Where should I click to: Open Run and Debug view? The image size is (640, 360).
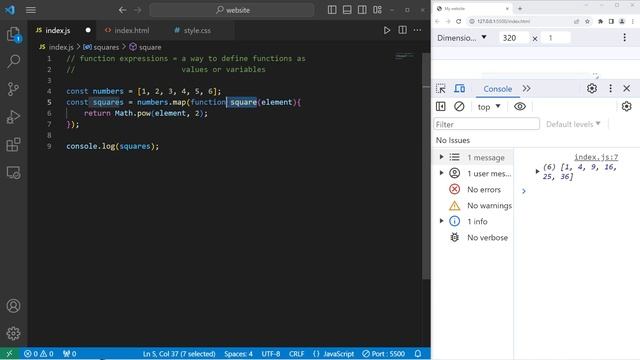(13, 117)
